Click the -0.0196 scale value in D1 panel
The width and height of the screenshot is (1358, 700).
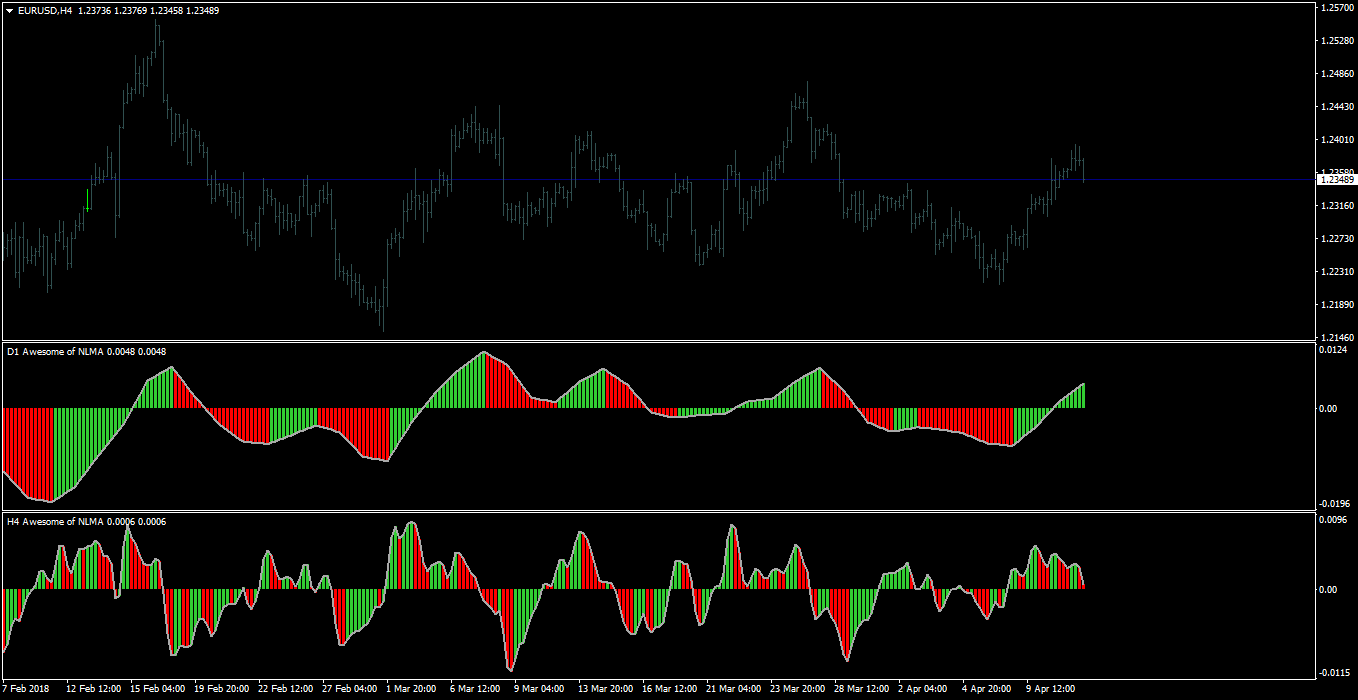(1337, 504)
